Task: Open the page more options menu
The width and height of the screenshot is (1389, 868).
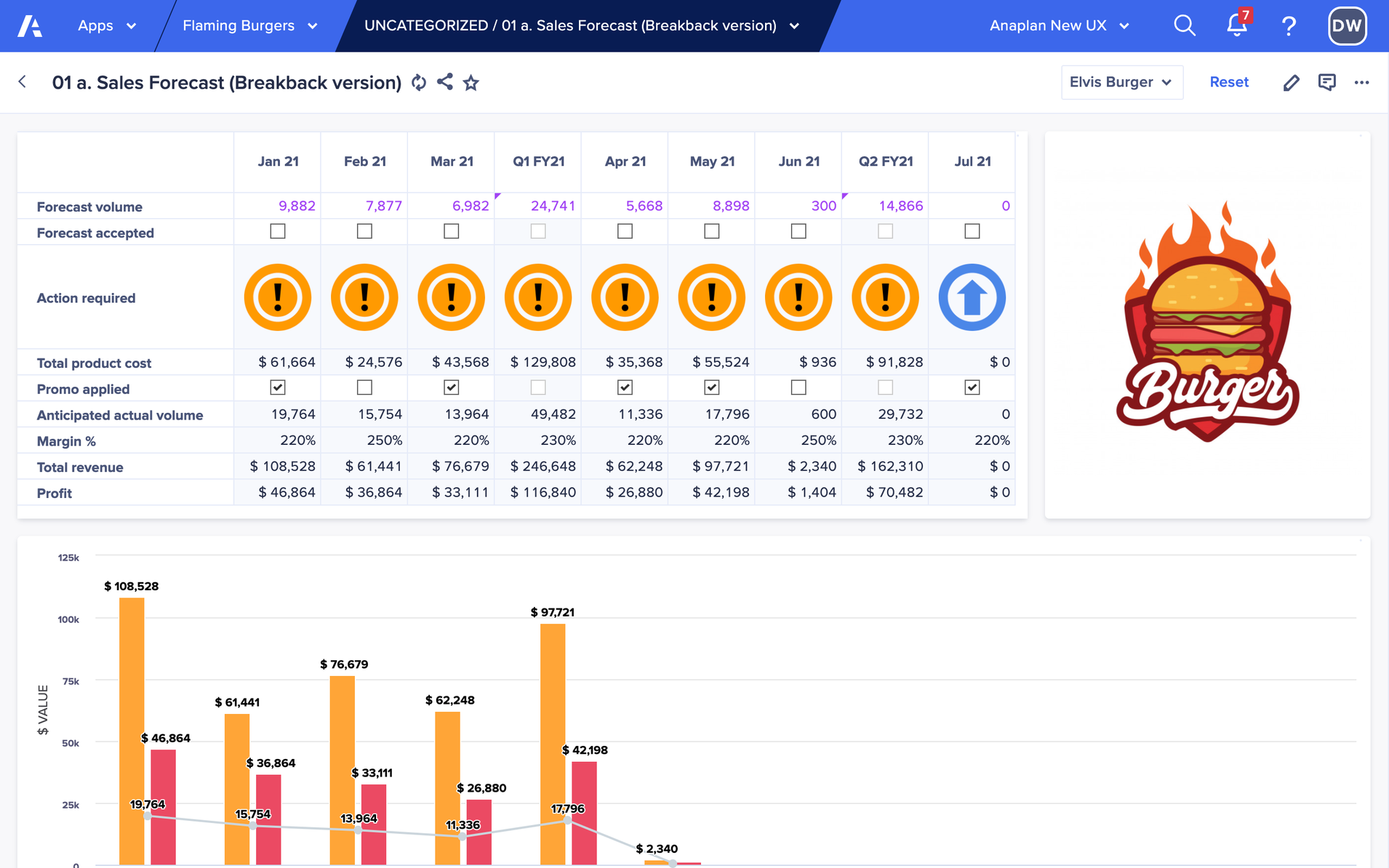Action: 1362,82
